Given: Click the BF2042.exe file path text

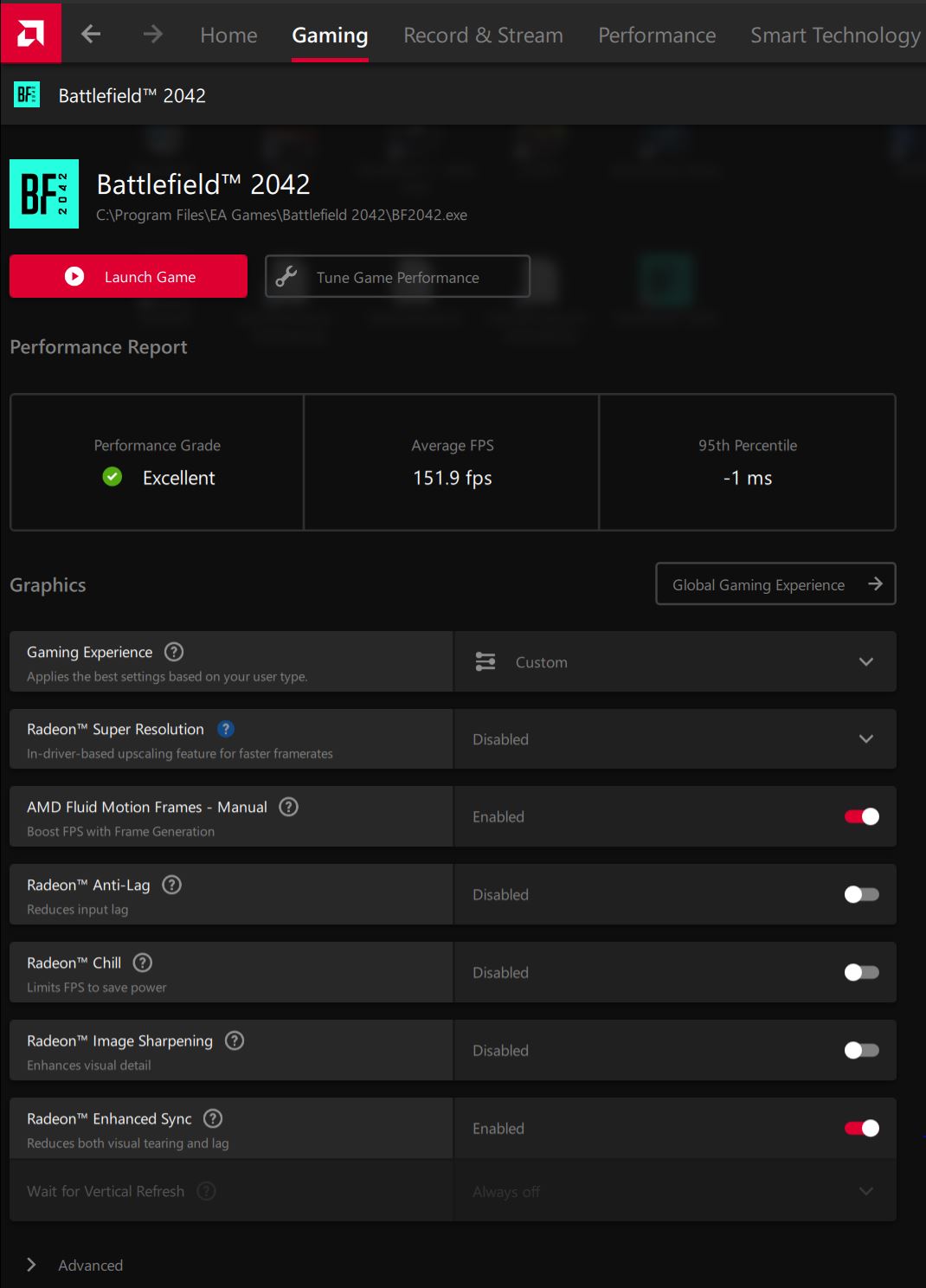Looking at the screenshot, I should (281, 215).
